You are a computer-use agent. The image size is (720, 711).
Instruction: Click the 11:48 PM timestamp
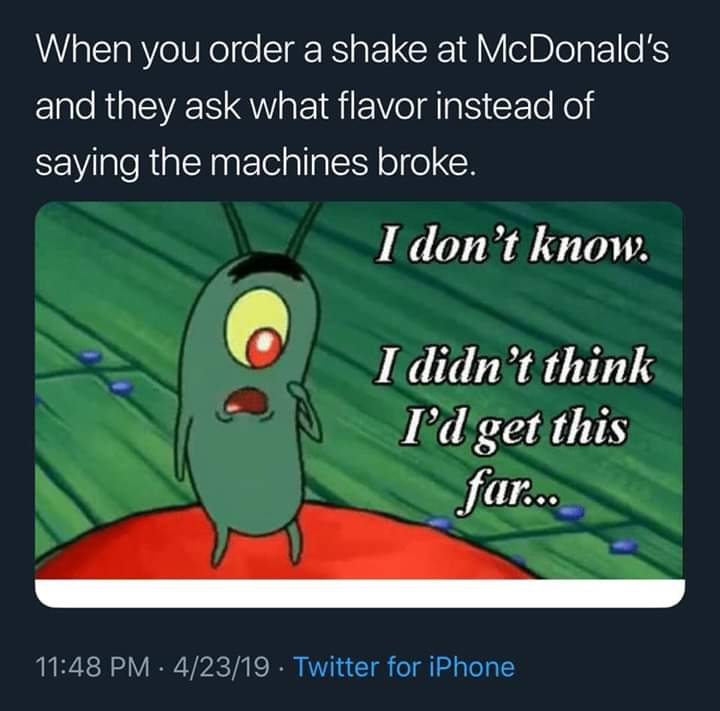click(x=92, y=667)
